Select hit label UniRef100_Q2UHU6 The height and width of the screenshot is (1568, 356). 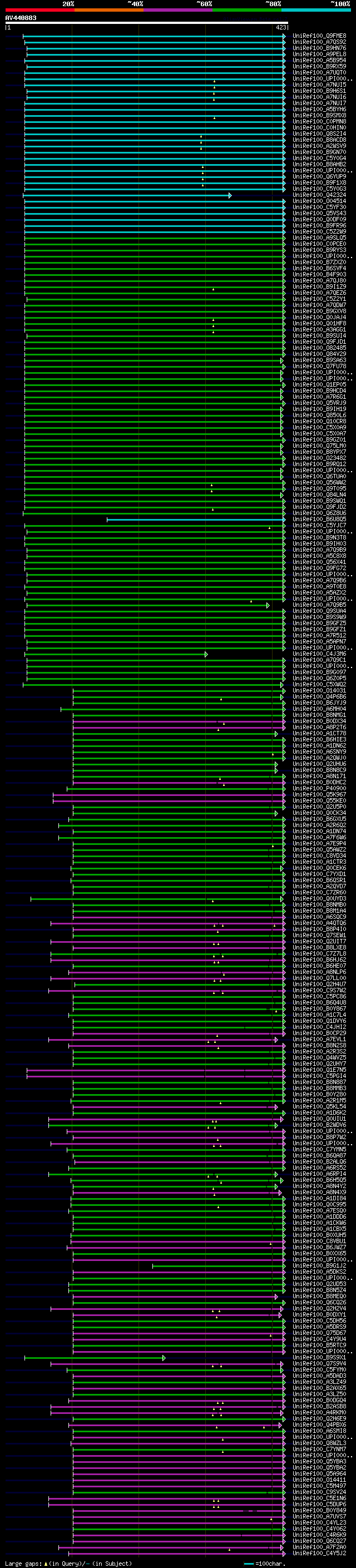(x=319, y=764)
